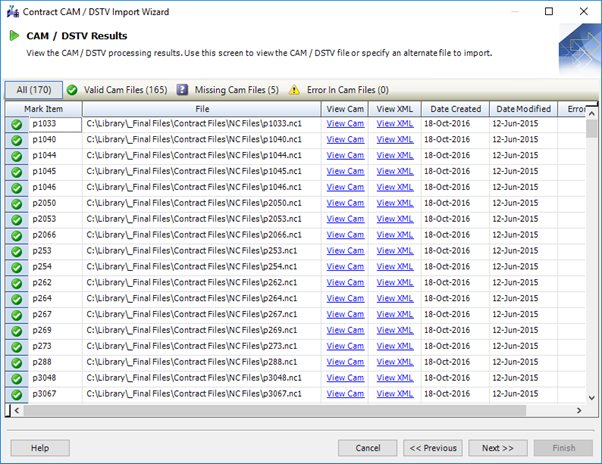This screenshot has width=602, height=464.
Task: Open Help for the import wizard
Action: click(x=40, y=448)
